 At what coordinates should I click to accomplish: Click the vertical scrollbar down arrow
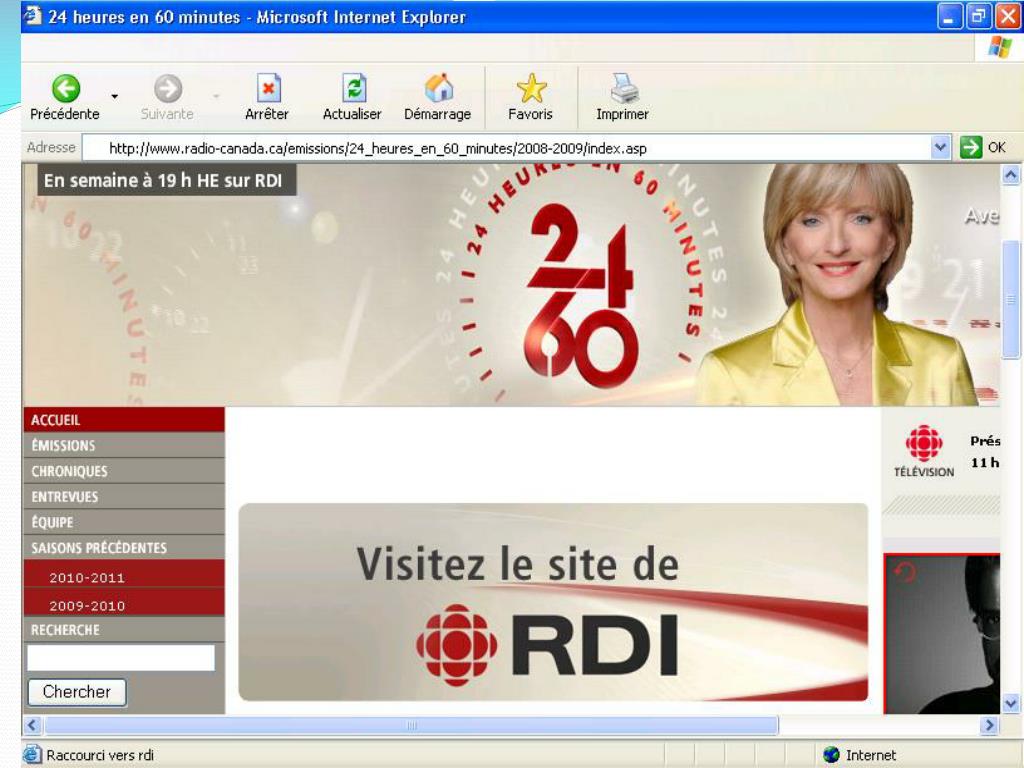pos(1010,703)
